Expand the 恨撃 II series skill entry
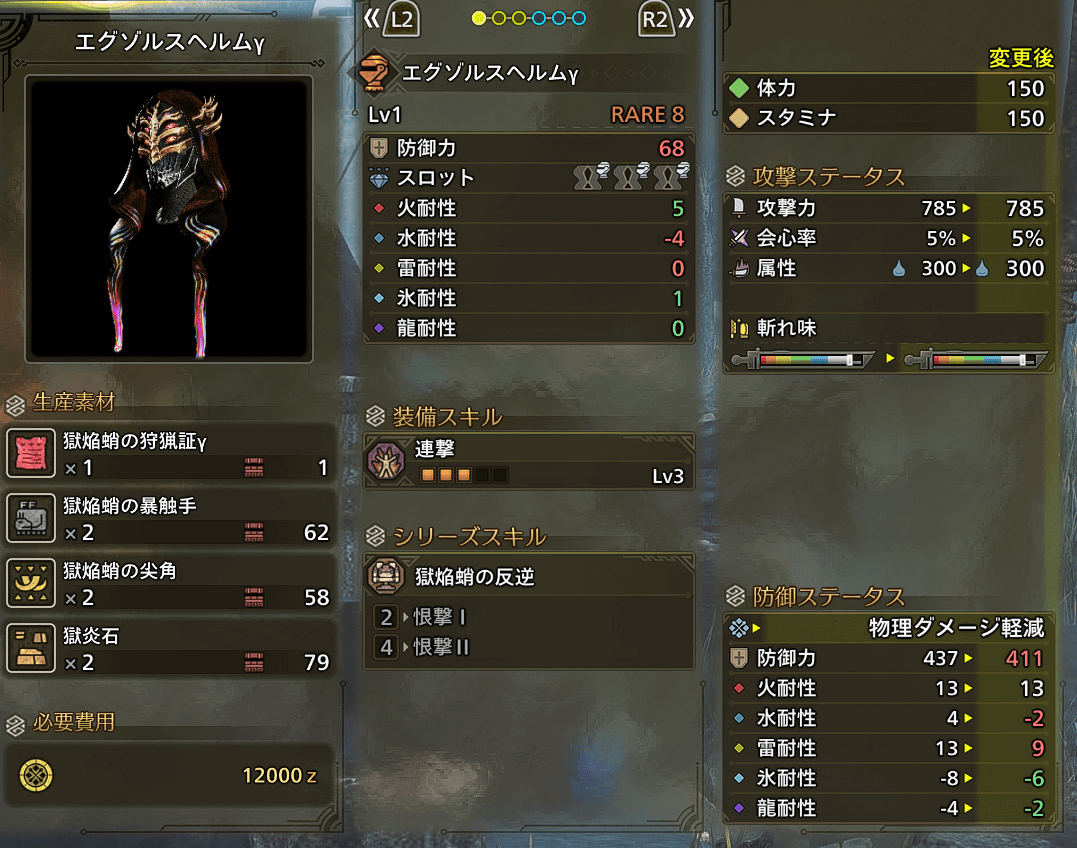The height and width of the screenshot is (848, 1077). tap(422, 647)
